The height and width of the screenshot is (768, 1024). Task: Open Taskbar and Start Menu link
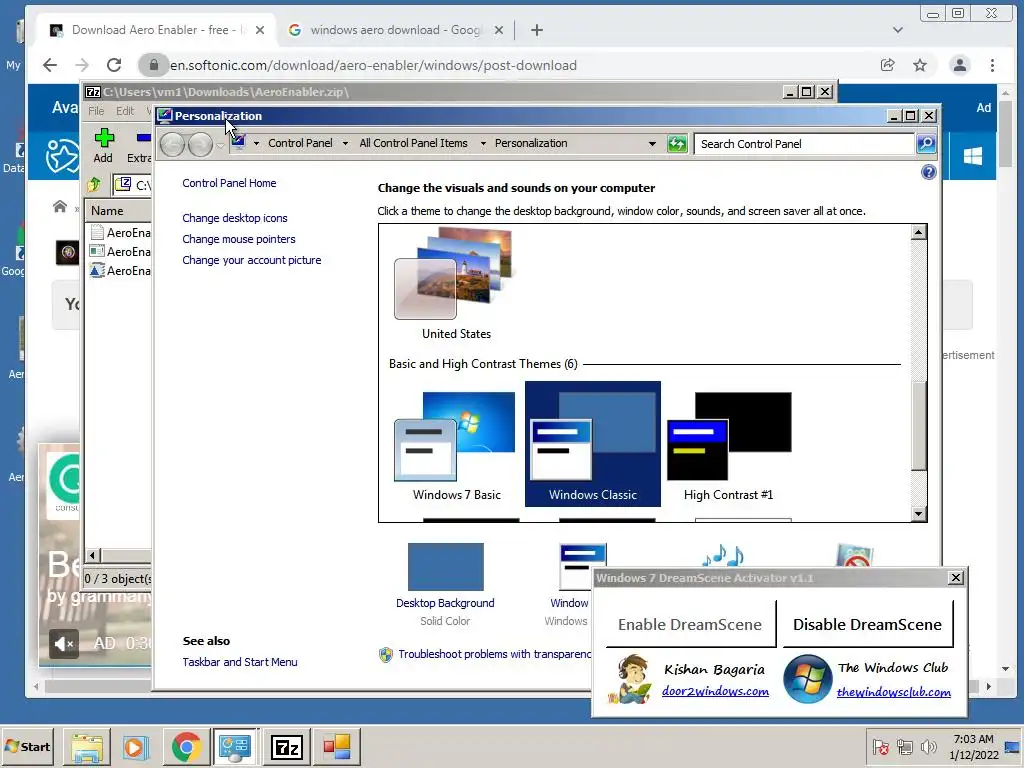click(240, 662)
